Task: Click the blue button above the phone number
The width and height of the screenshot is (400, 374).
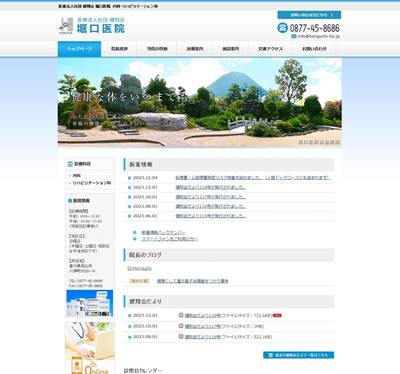Action: pos(309,15)
